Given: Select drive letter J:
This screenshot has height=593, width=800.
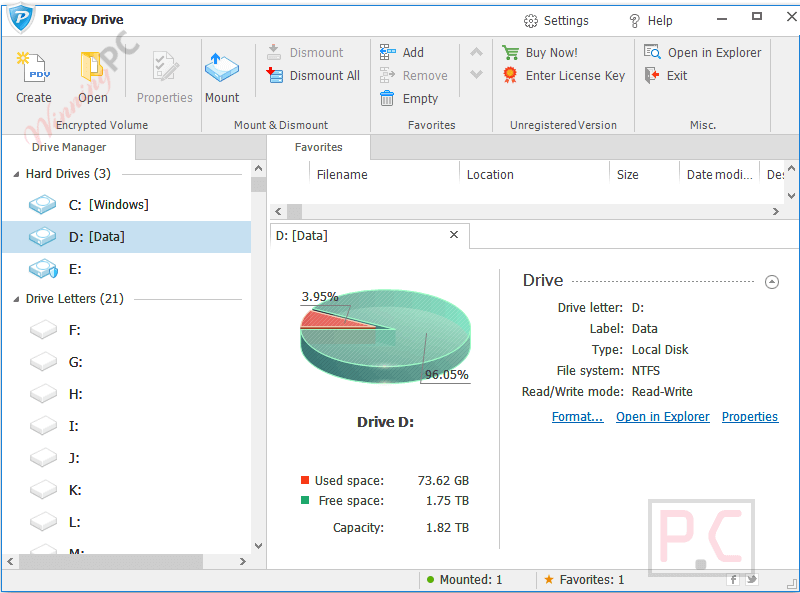Looking at the screenshot, I should click(x=127, y=458).
